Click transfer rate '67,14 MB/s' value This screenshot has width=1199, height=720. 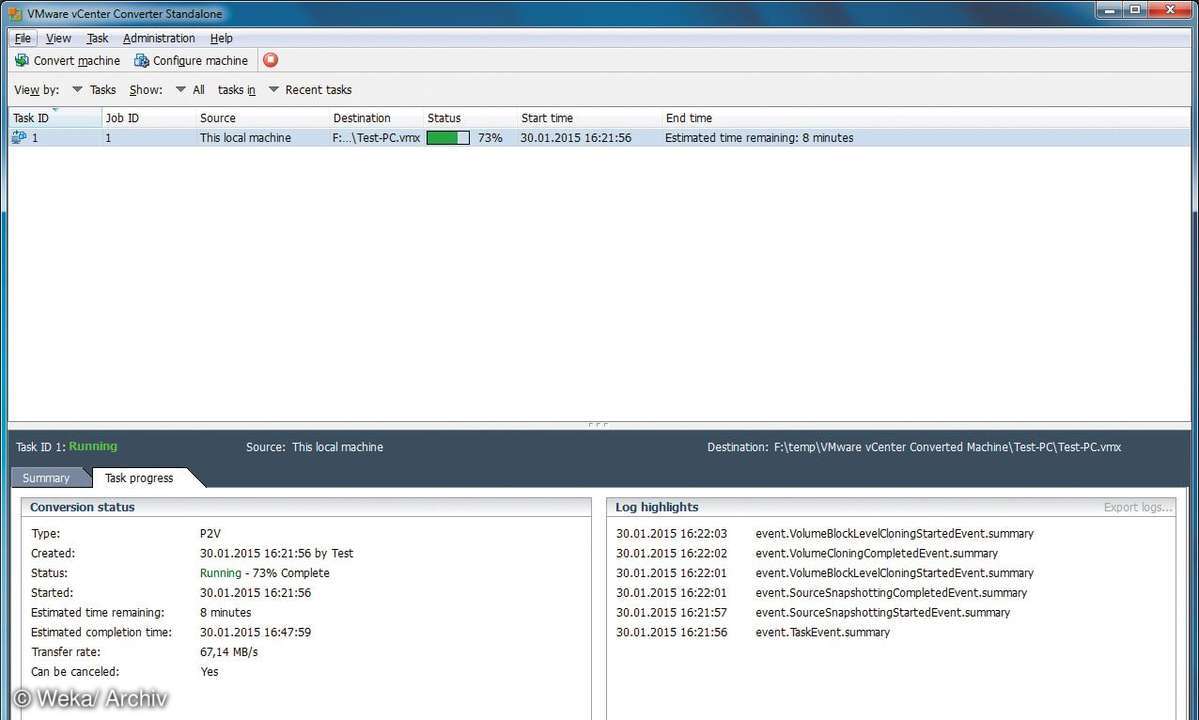[229, 652]
